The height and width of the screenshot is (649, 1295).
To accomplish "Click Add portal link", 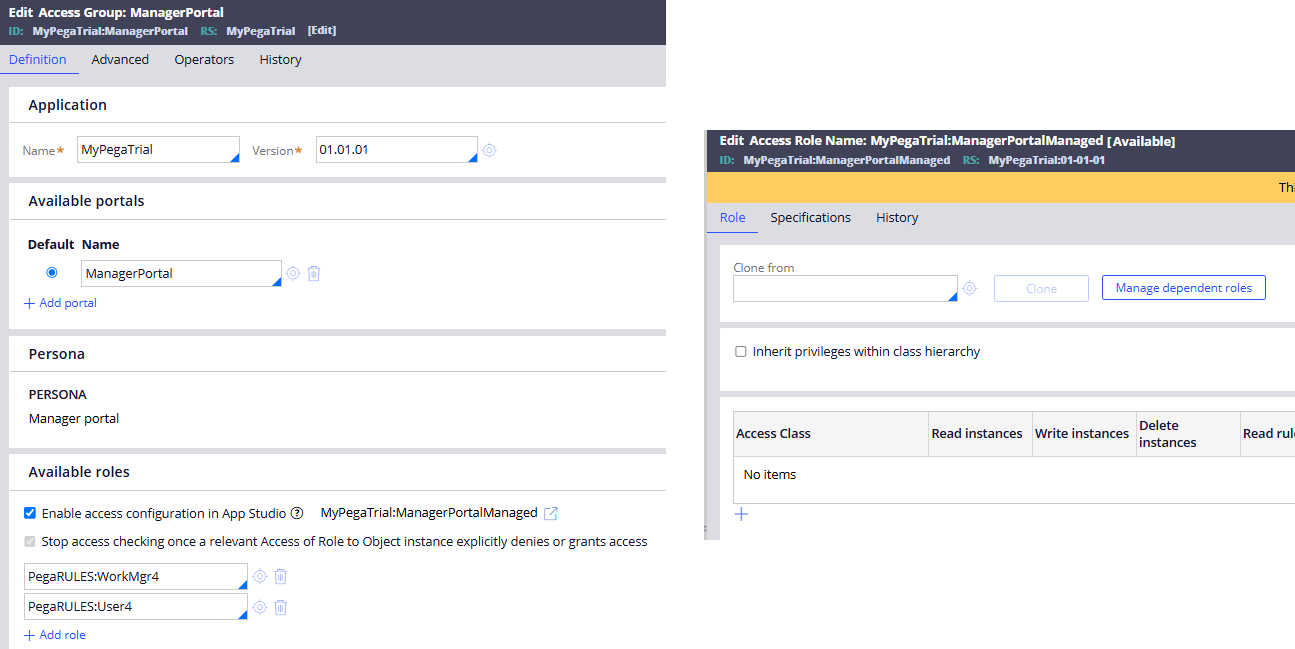I will (60, 303).
